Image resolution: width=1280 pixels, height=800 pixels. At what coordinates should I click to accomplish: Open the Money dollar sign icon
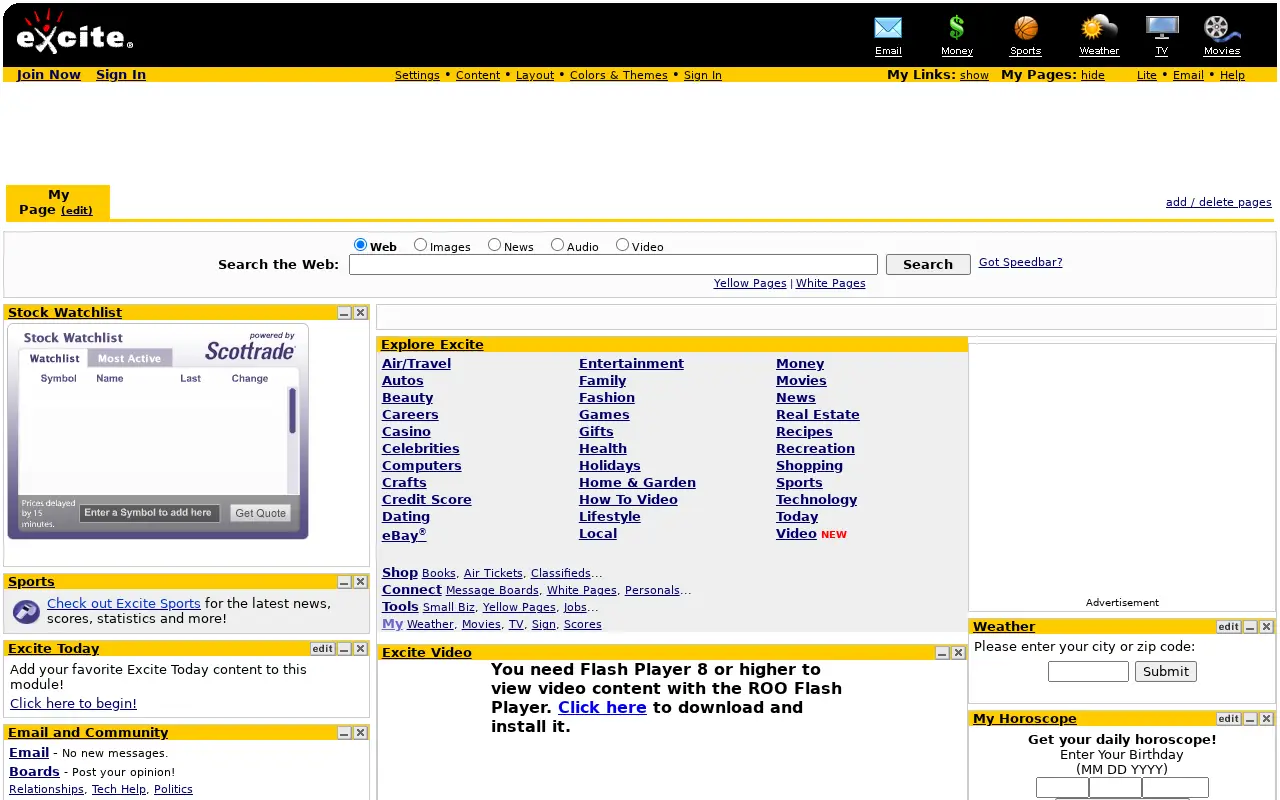click(957, 28)
